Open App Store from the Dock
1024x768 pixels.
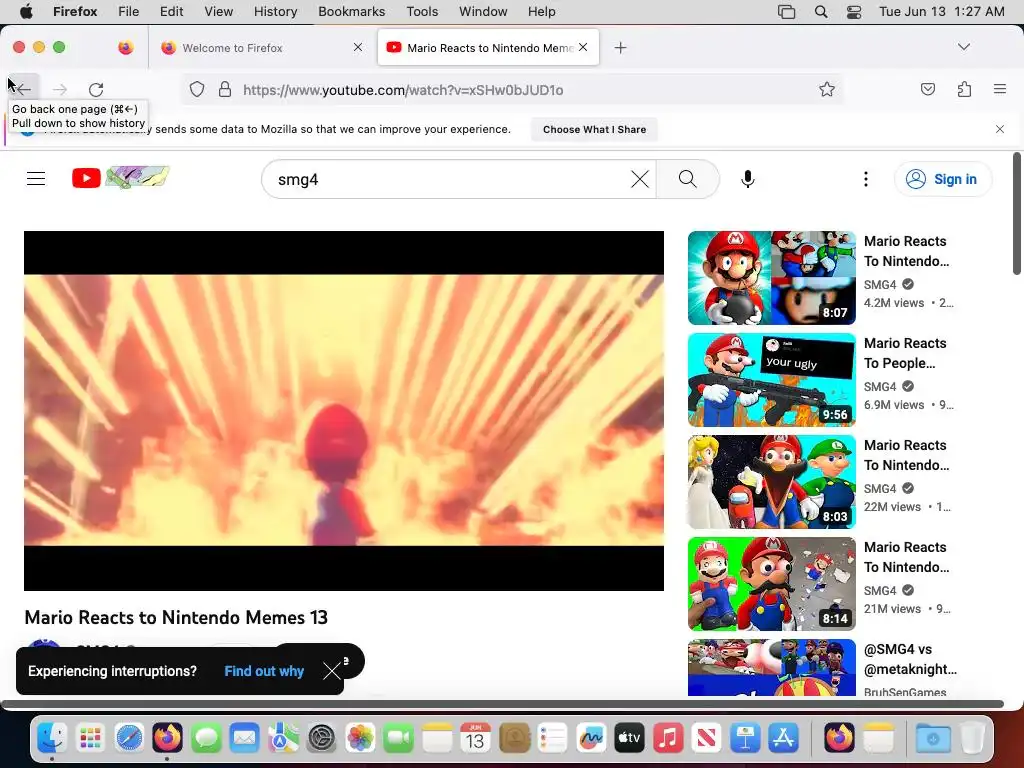[x=784, y=739]
